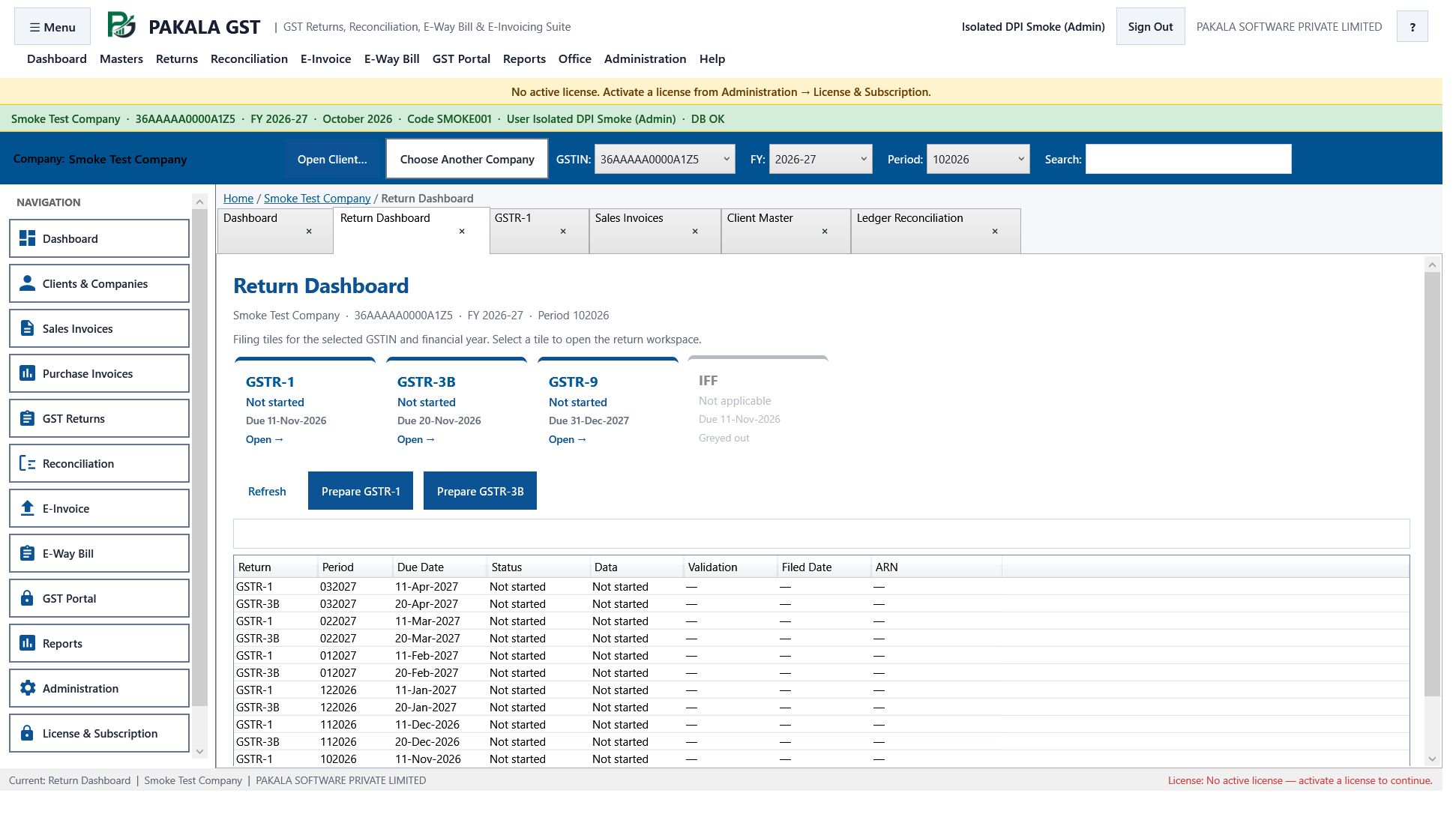Close the Client Master tab
Viewport: 1456px width, 826px height.
click(x=825, y=231)
